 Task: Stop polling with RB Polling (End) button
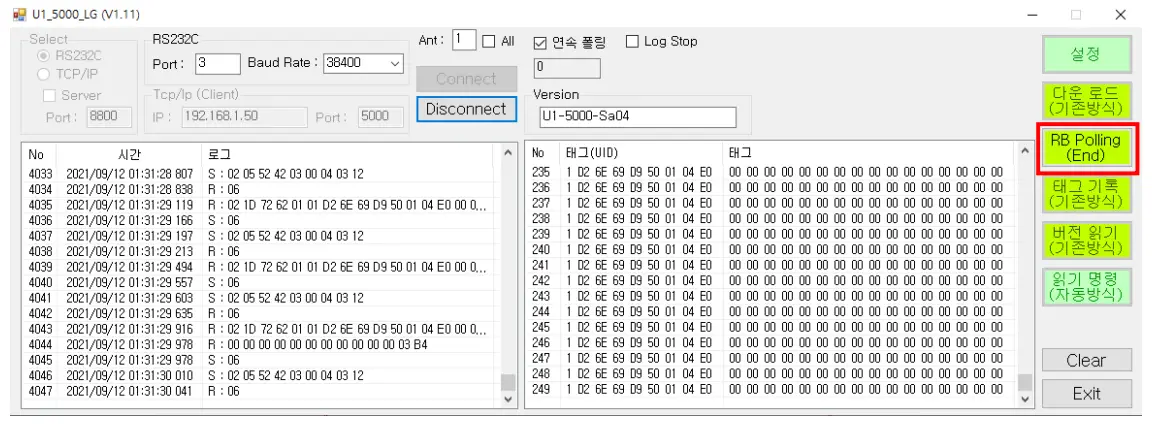(1086, 148)
